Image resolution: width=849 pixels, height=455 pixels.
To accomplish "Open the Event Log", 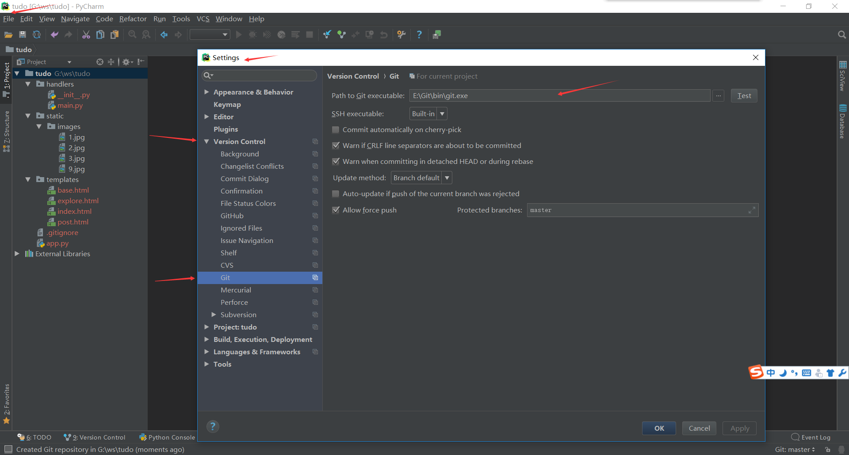I will pos(811,437).
